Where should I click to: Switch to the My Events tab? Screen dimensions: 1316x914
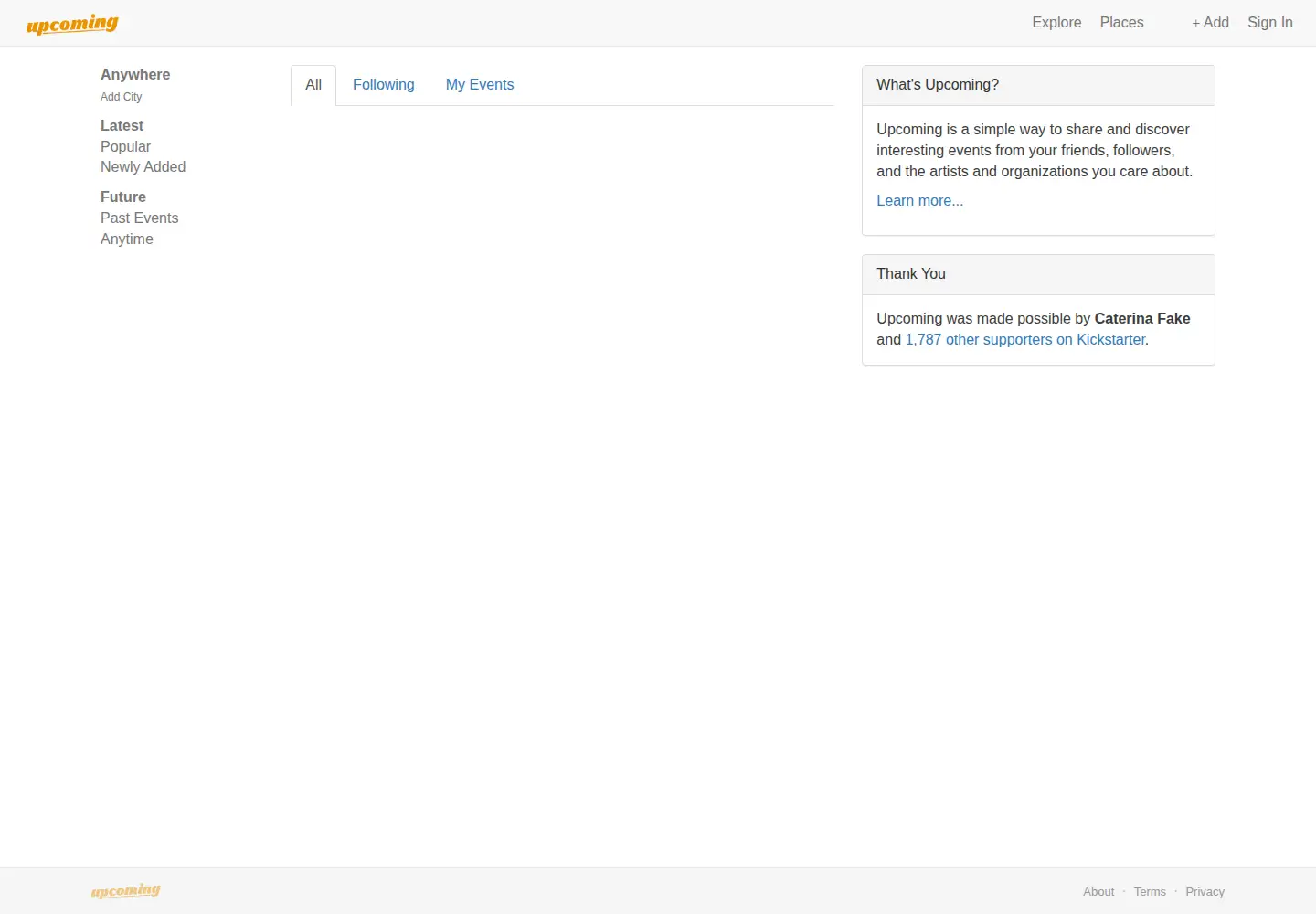click(x=480, y=85)
